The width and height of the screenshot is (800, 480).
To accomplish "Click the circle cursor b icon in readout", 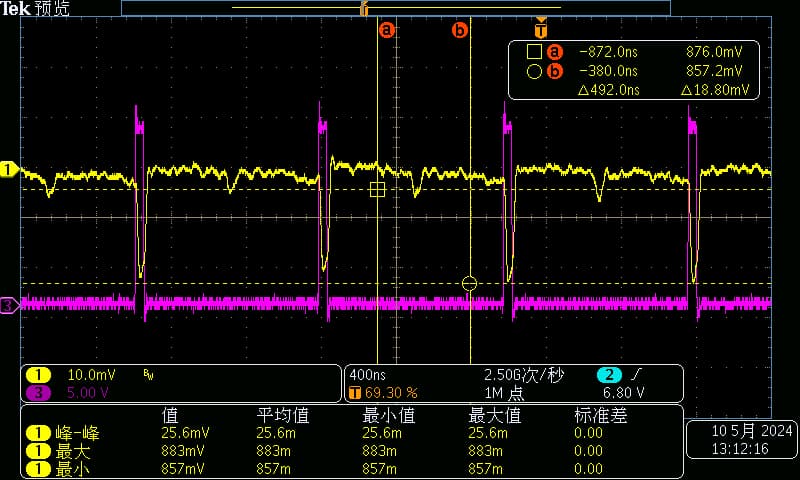I will 535,71.
